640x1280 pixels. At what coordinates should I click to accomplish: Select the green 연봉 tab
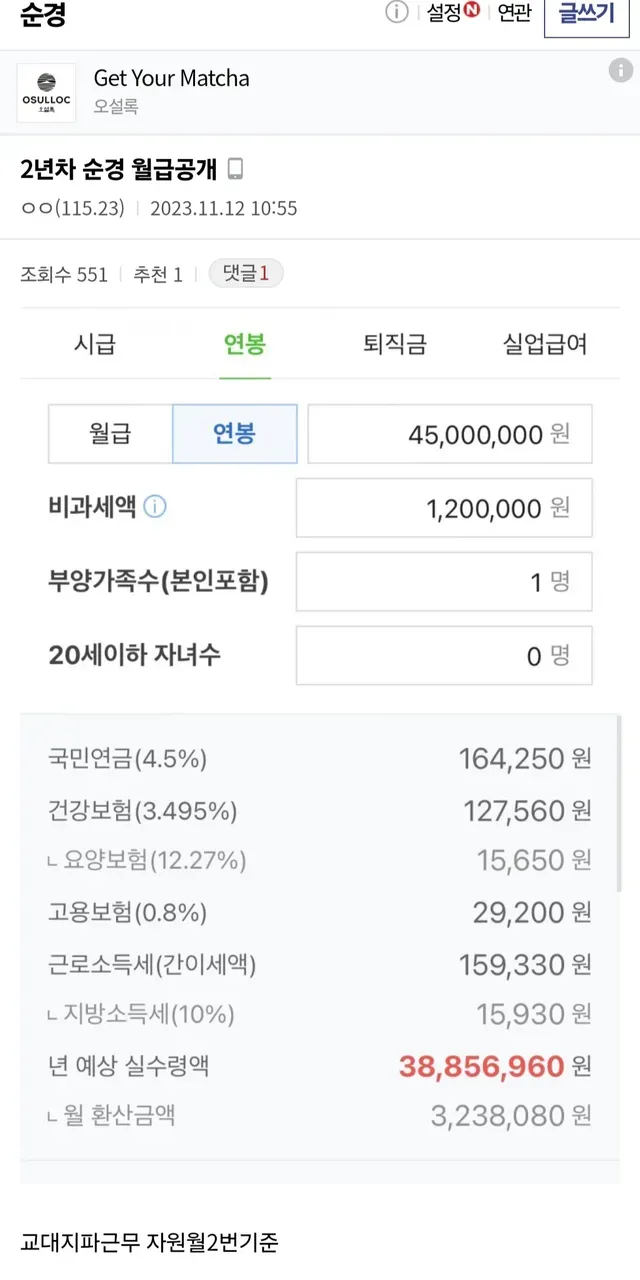click(x=245, y=345)
